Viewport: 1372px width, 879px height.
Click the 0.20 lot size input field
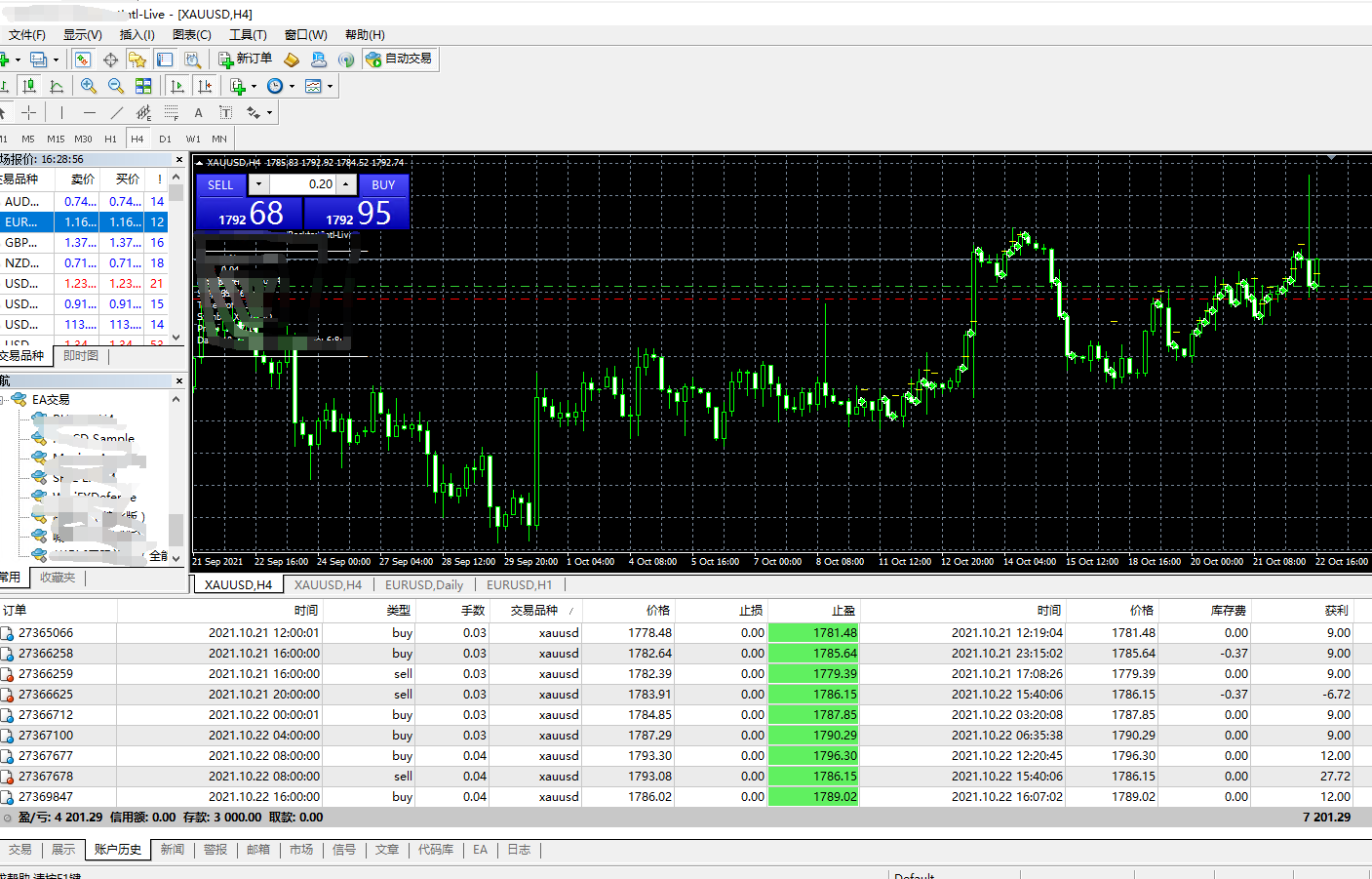pos(302,184)
